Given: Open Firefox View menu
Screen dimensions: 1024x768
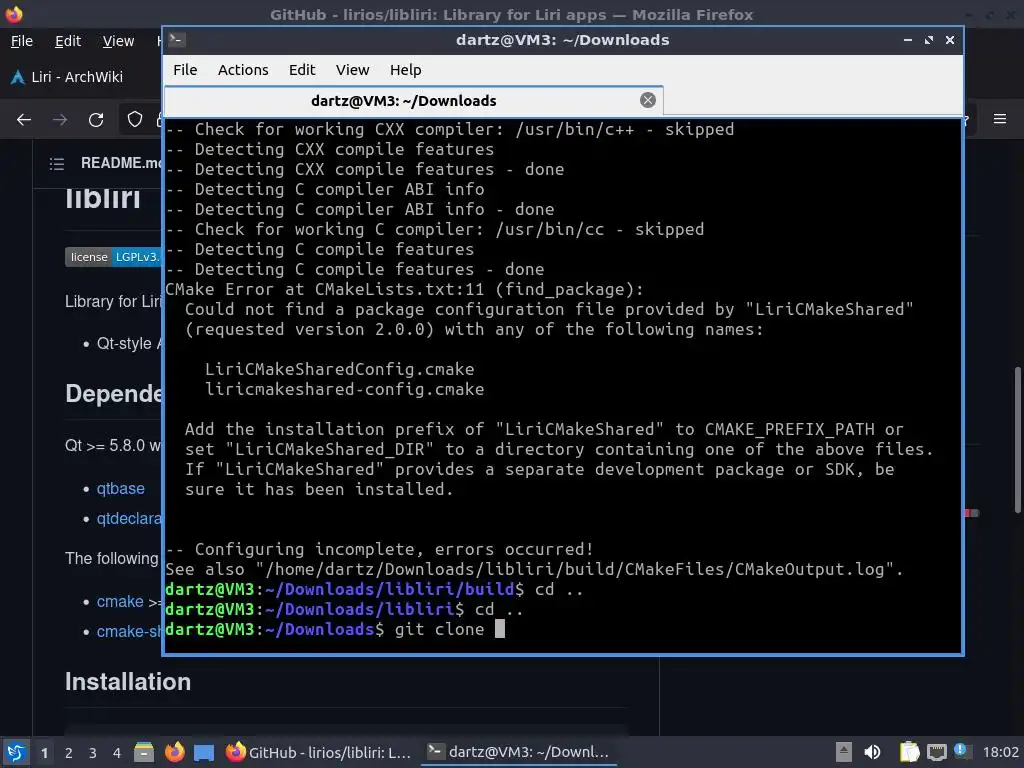Looking at the screenshot, I should [118, 41].
